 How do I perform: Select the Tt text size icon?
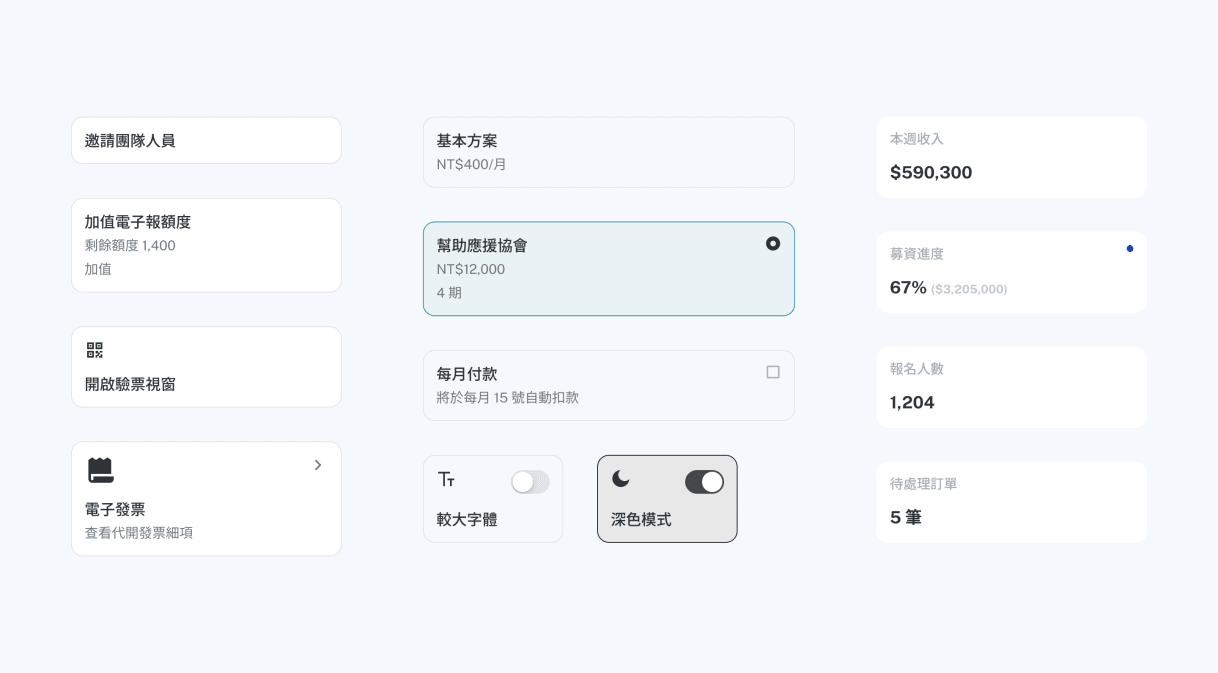[447, 481]
